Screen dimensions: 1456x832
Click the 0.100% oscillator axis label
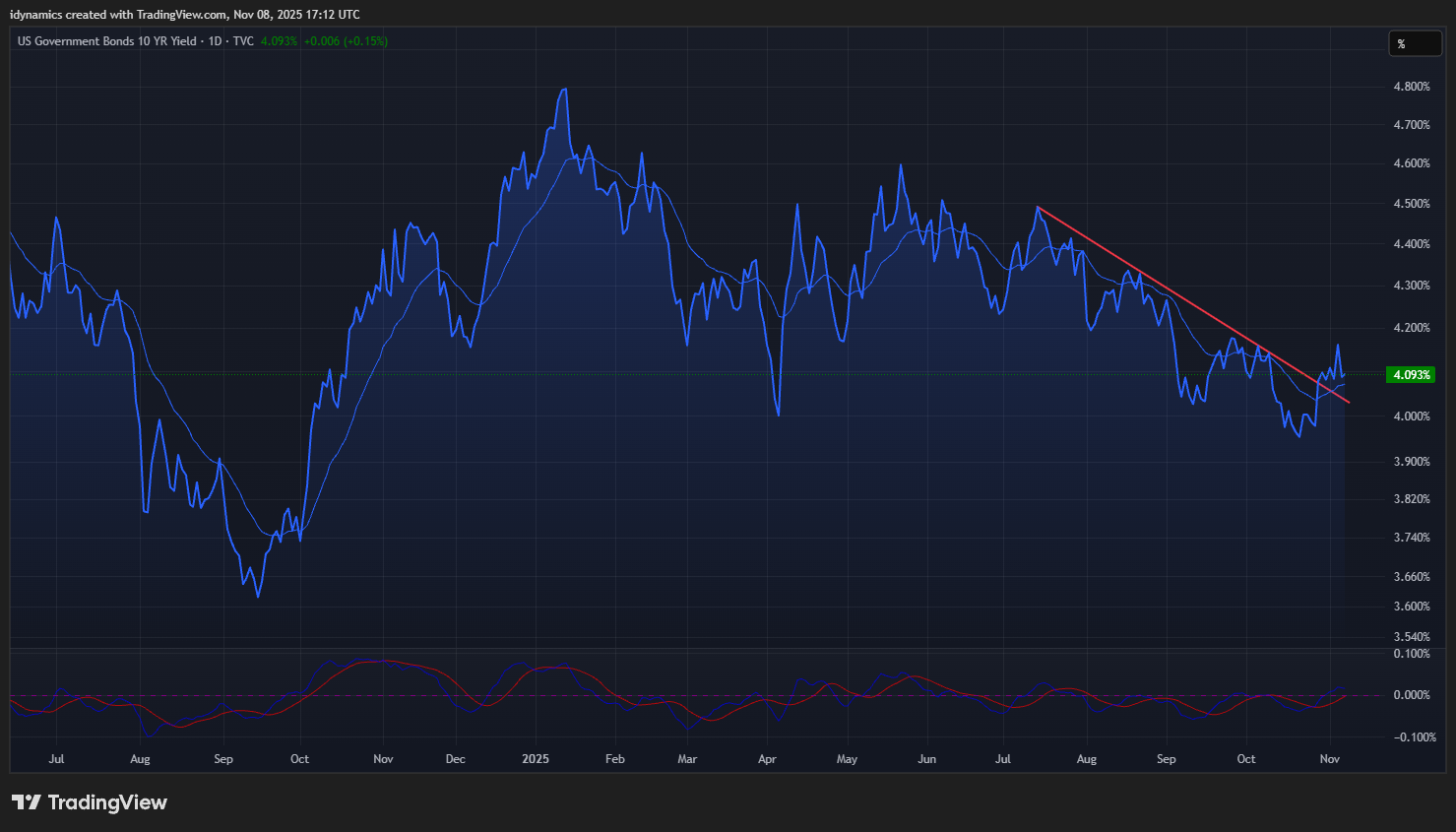coord(1411,654)
